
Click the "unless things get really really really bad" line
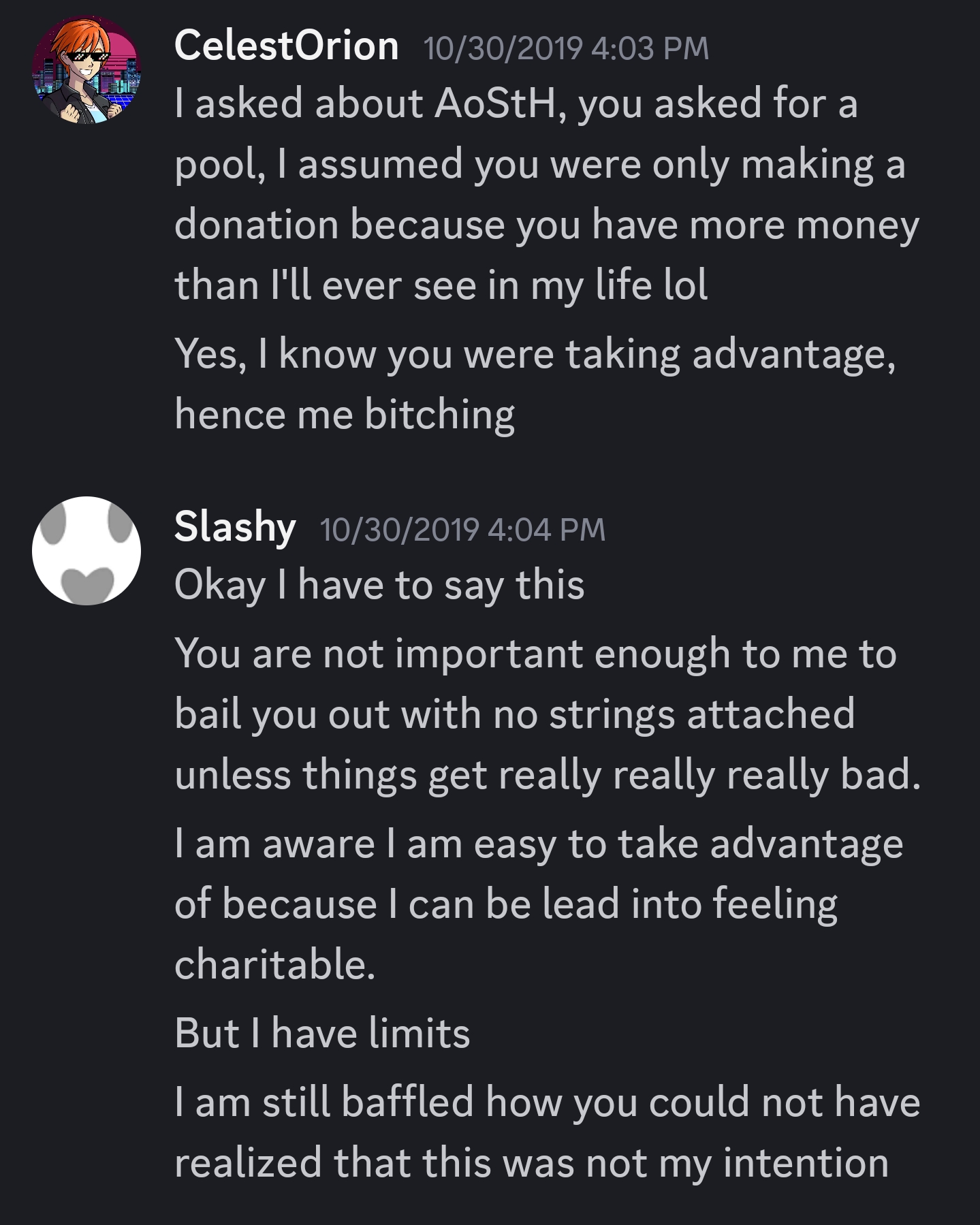click(548, 775)
